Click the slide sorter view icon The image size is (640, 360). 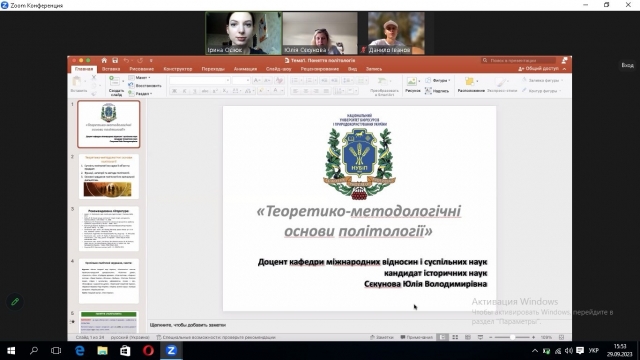pyautogui.click(x=455, y=337)
